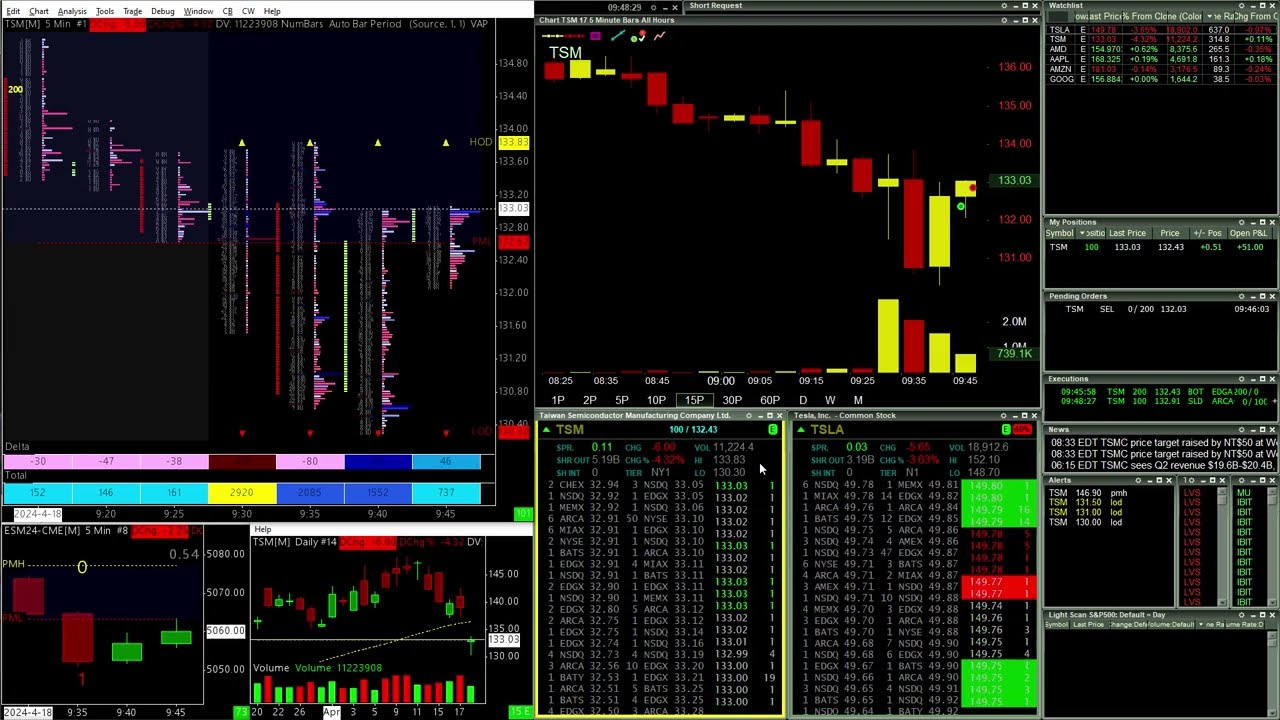This screenshot has height=720, width=1280.
Task: Select 15P timeframe on TSM chart
Action: [x=694, y=400]
